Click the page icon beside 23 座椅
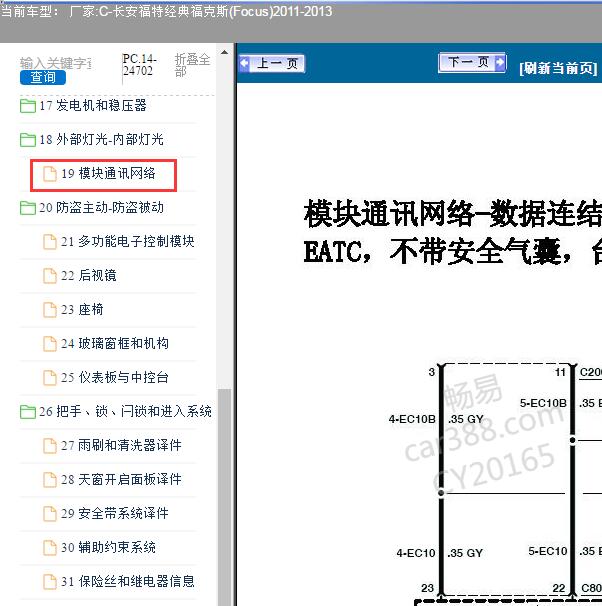 [x=49, y=310]
